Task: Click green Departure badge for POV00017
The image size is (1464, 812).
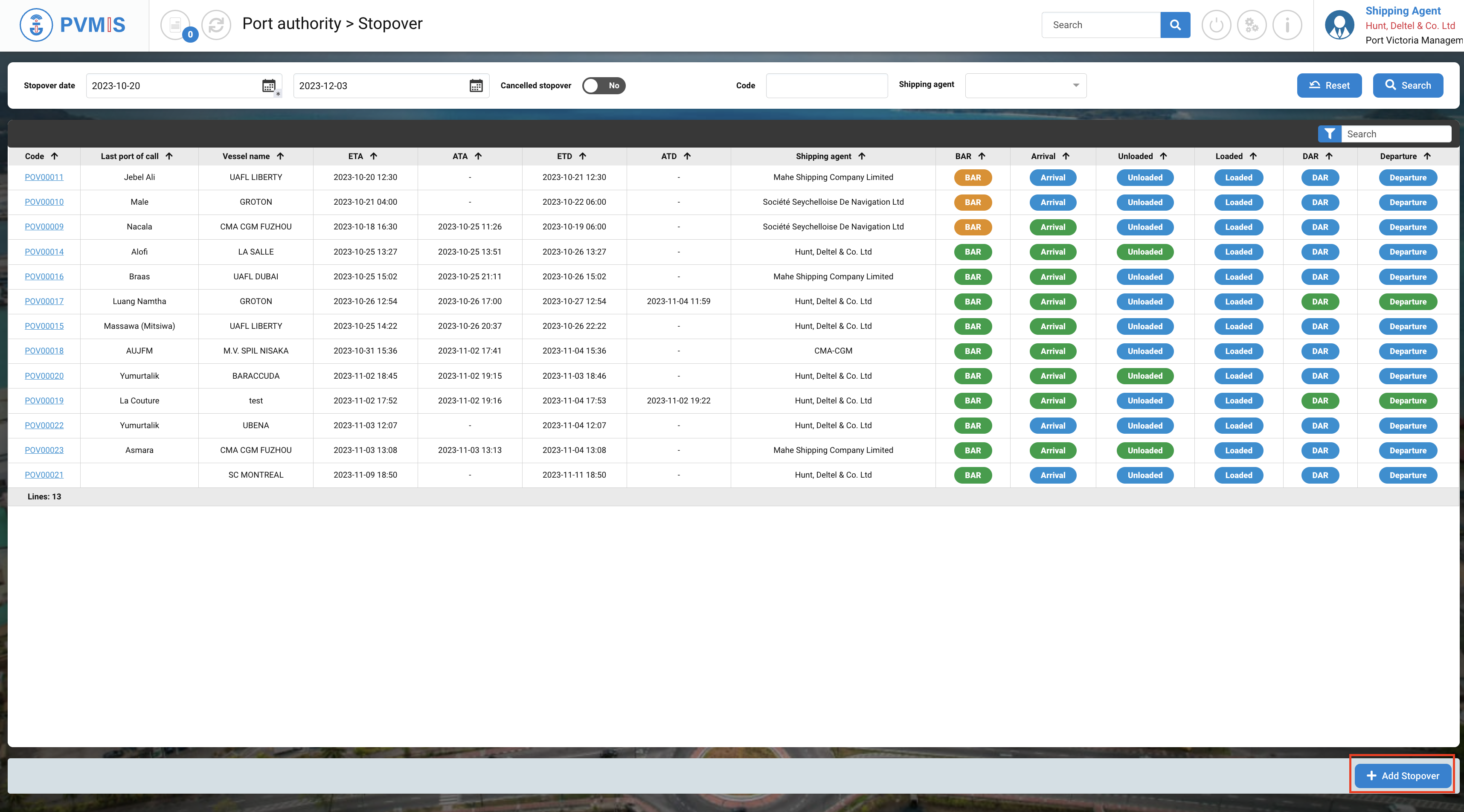Action: click(1408, 302)
